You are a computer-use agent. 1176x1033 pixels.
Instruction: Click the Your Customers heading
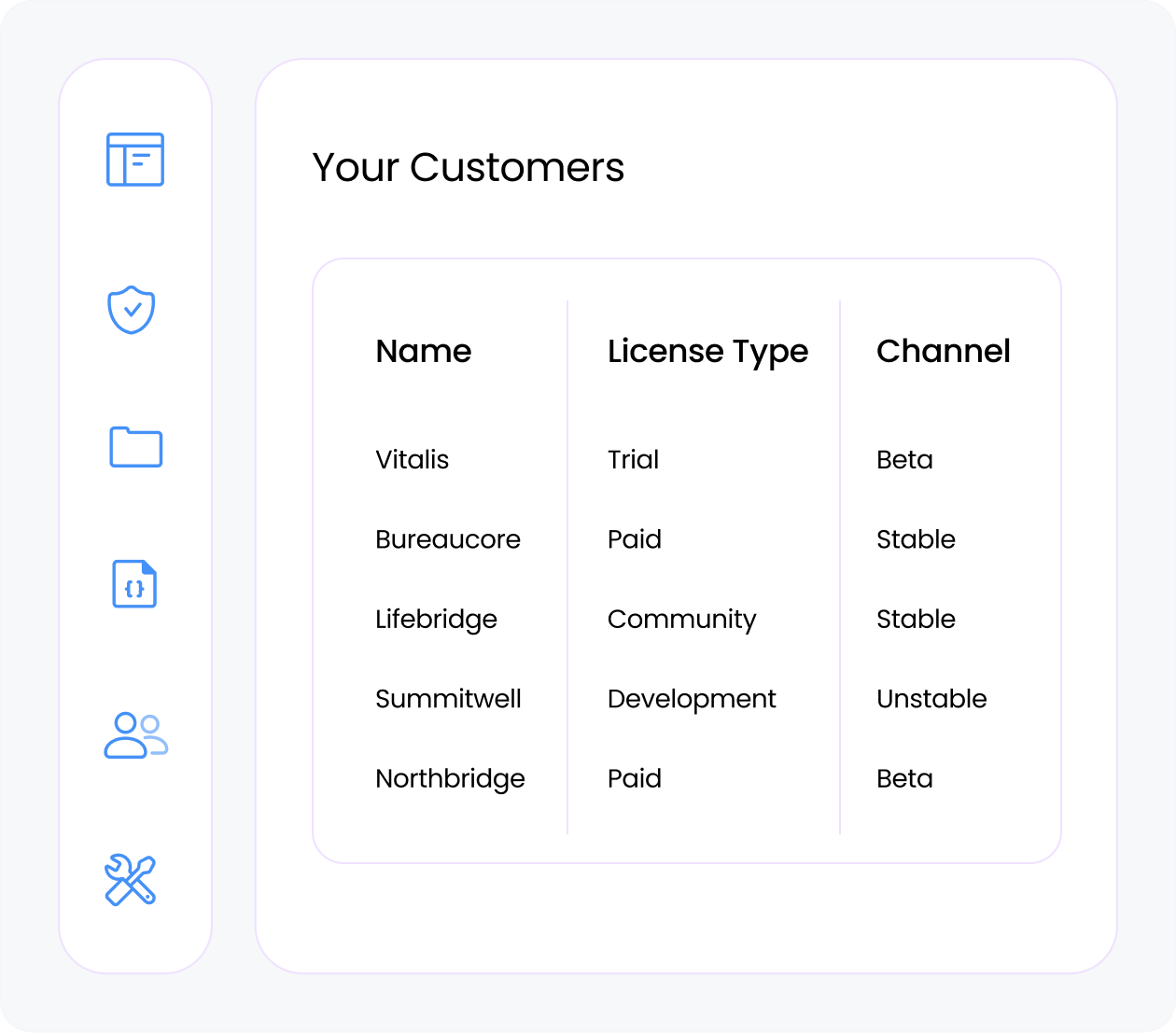(x=469, y=168)
